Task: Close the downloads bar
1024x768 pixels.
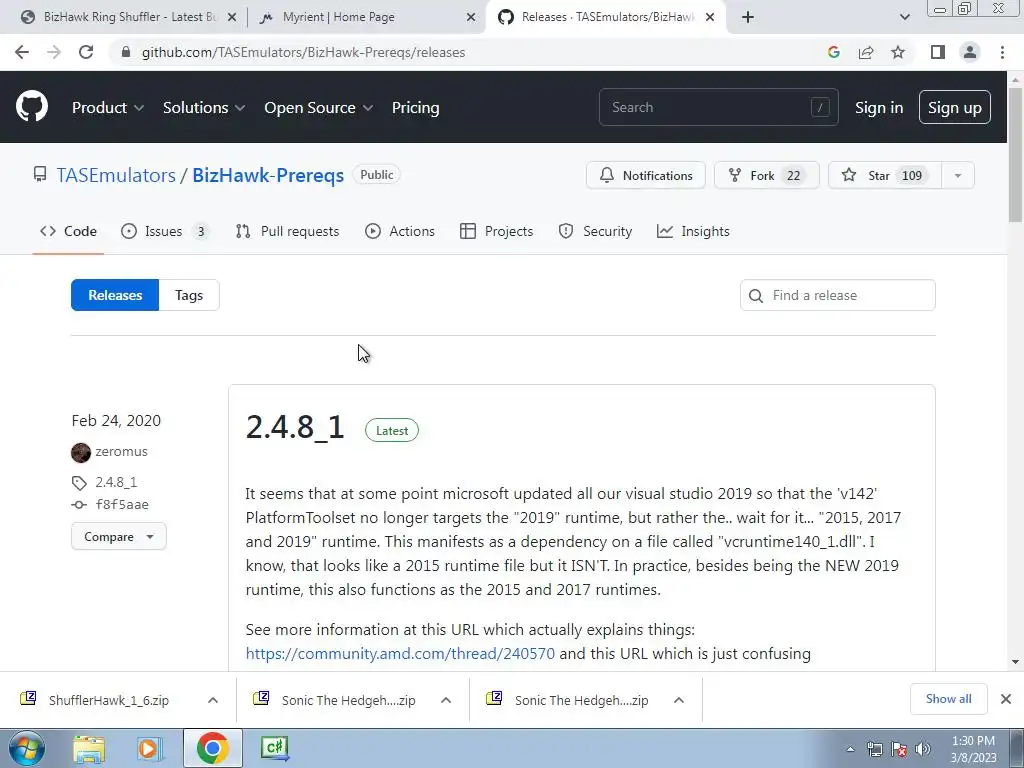Action: (x=1006, y=699)
